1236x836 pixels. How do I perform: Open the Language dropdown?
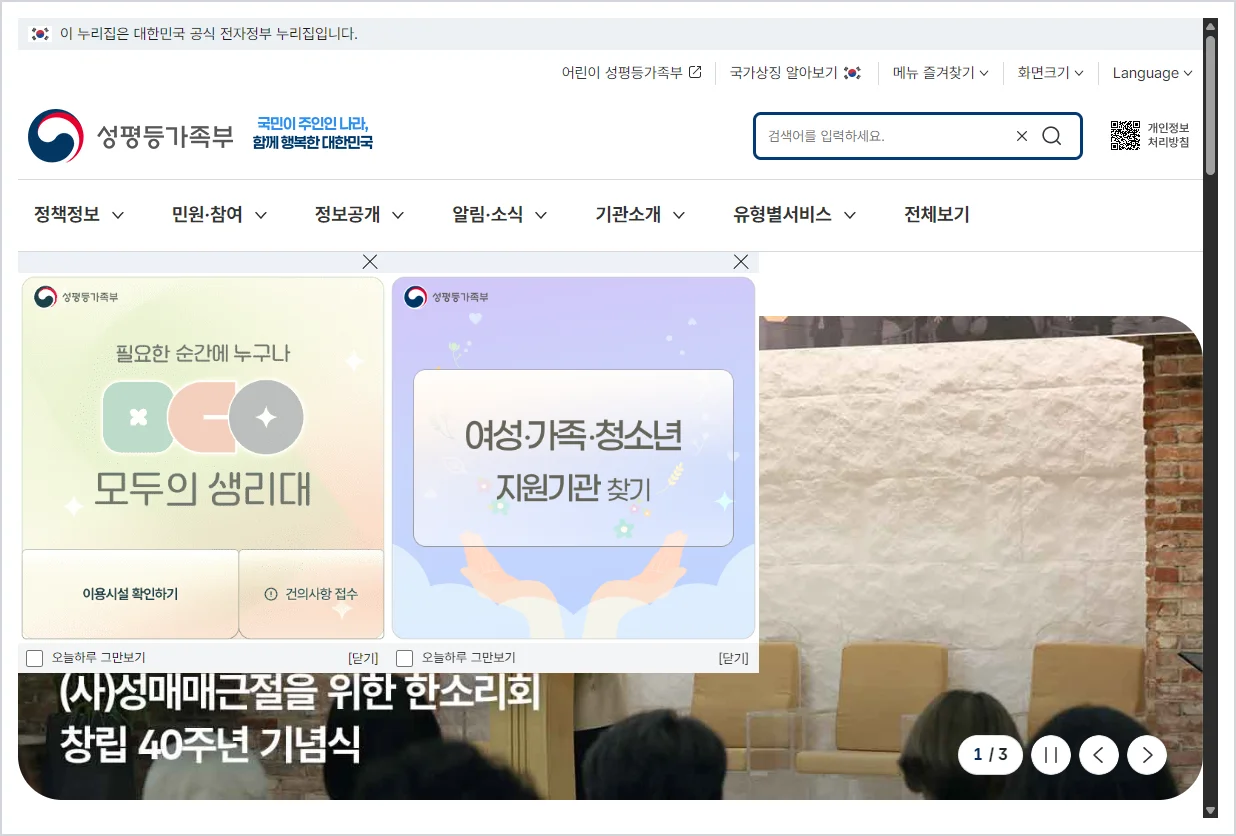(x=1152, y=73)
